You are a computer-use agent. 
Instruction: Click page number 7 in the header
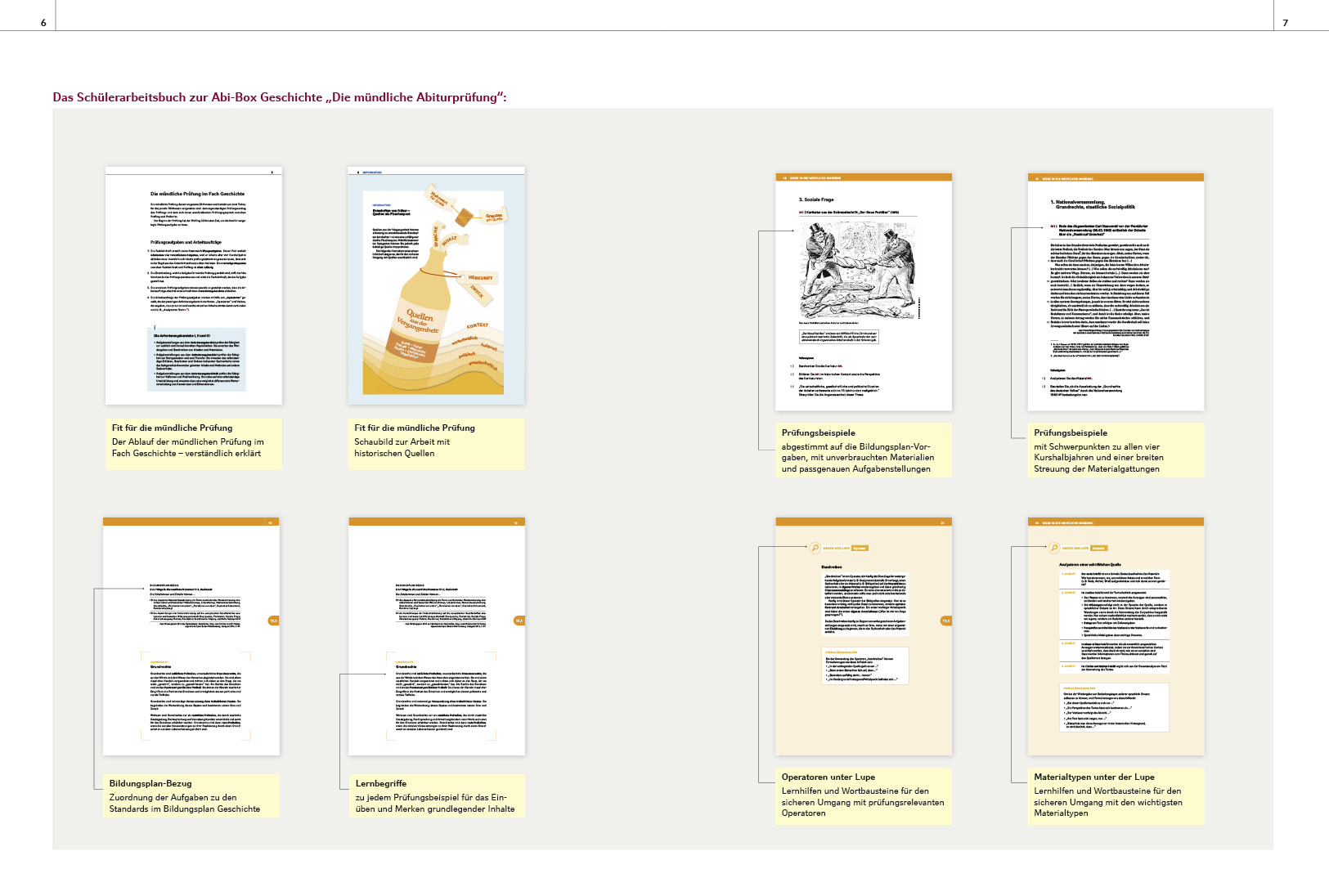(x=1285, y=23)
